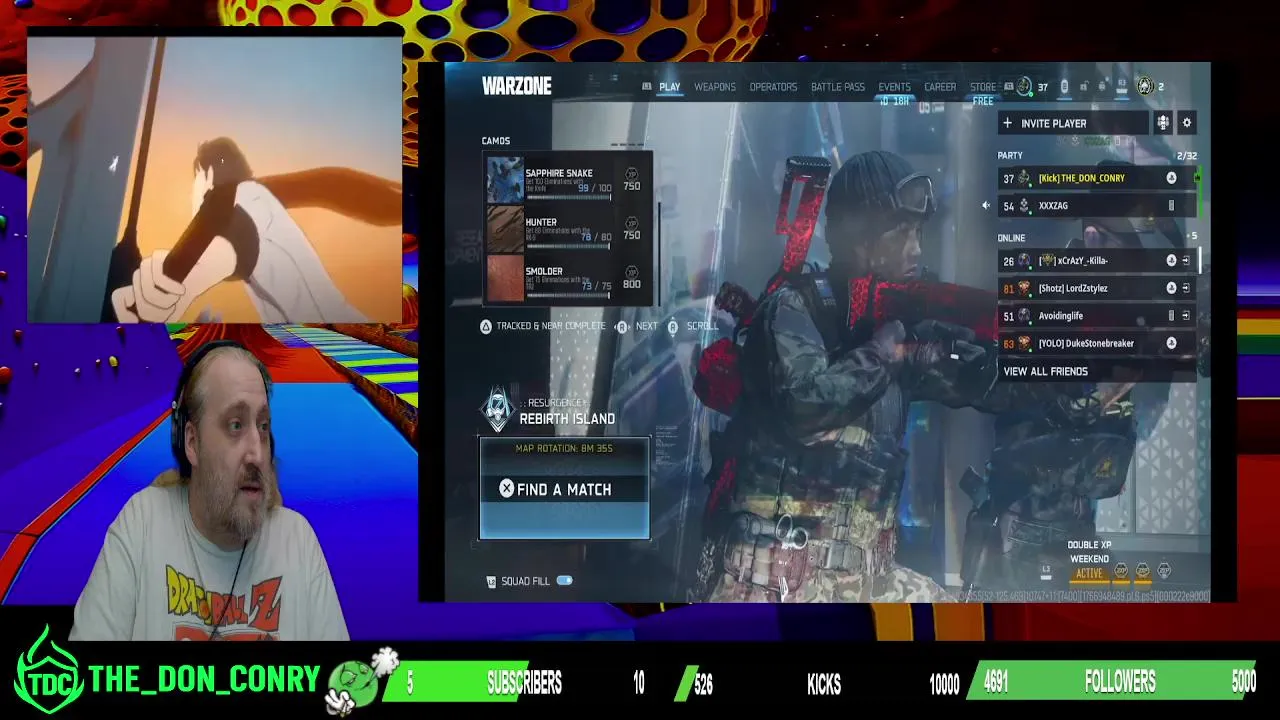Select the Sapphire Snake camo thumbnail
Screen dimensions: 1280x720
(505, 181)
